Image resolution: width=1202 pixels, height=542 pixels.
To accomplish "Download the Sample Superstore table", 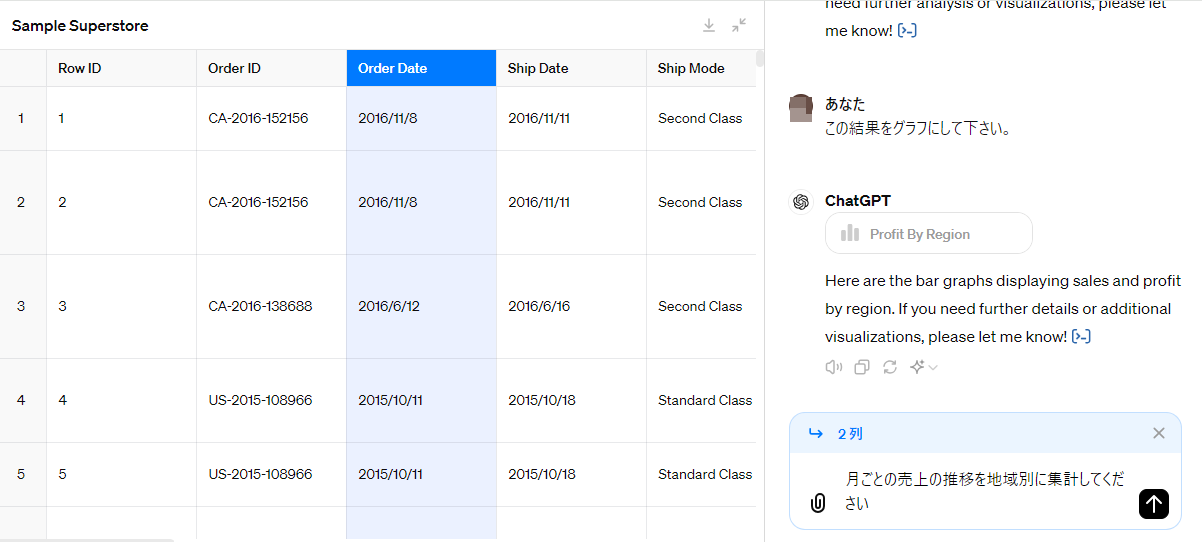I will [x=708, y=25].
